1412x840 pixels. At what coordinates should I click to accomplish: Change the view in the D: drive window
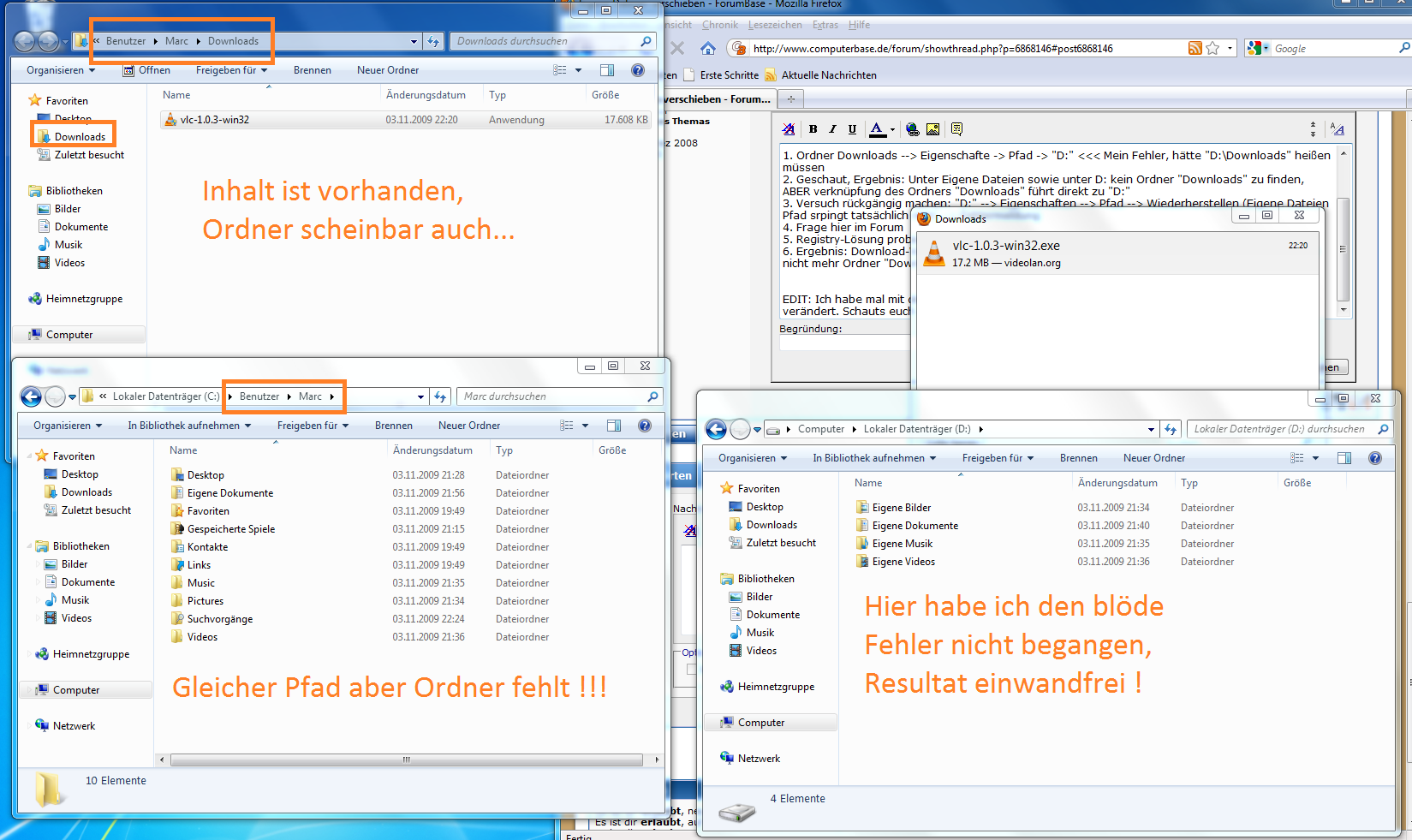point(1297,458)
